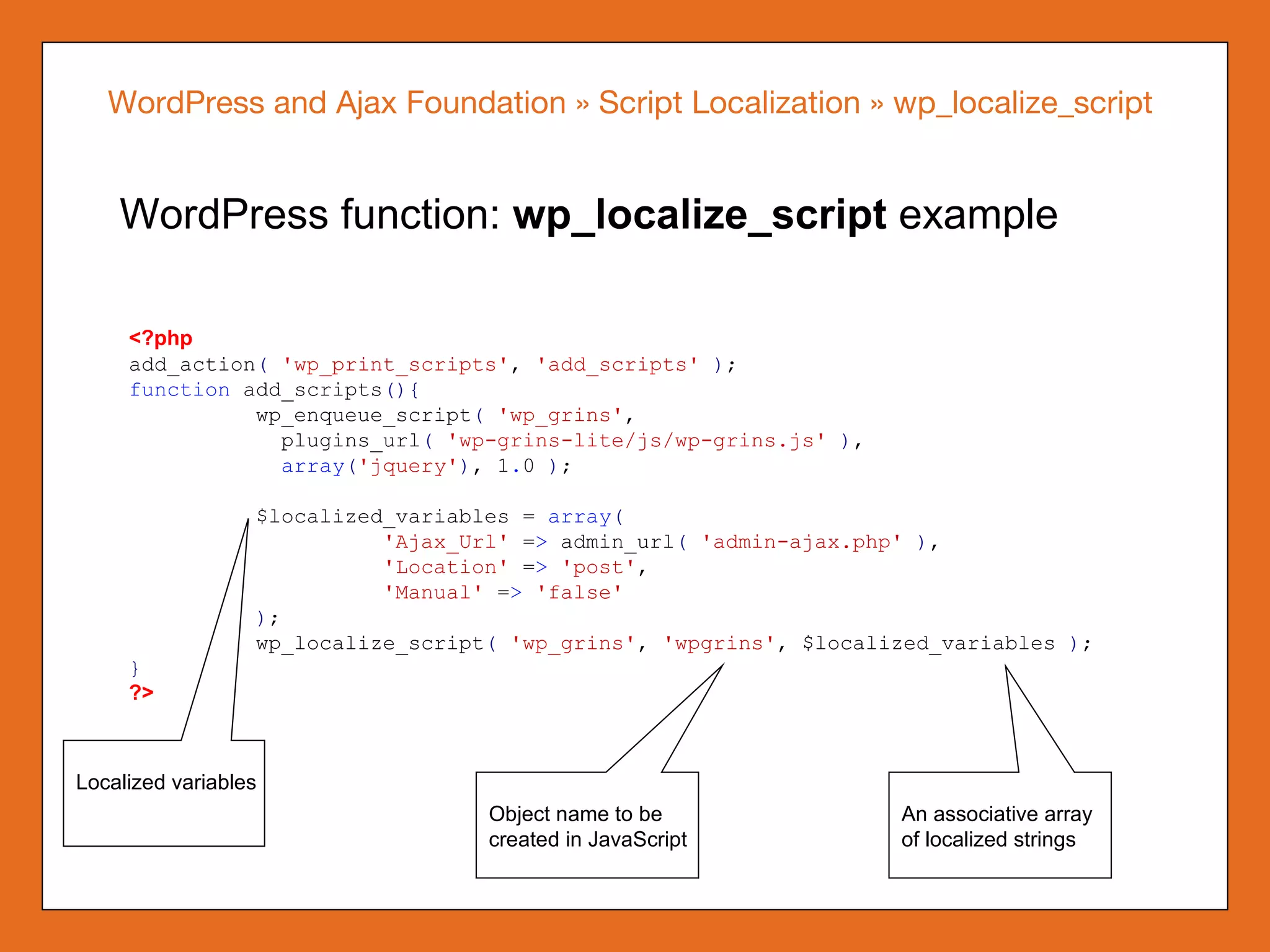Click the red '<?php' opening tag
The width and height of the screenshot is (1270, 952).
[161, 338]
